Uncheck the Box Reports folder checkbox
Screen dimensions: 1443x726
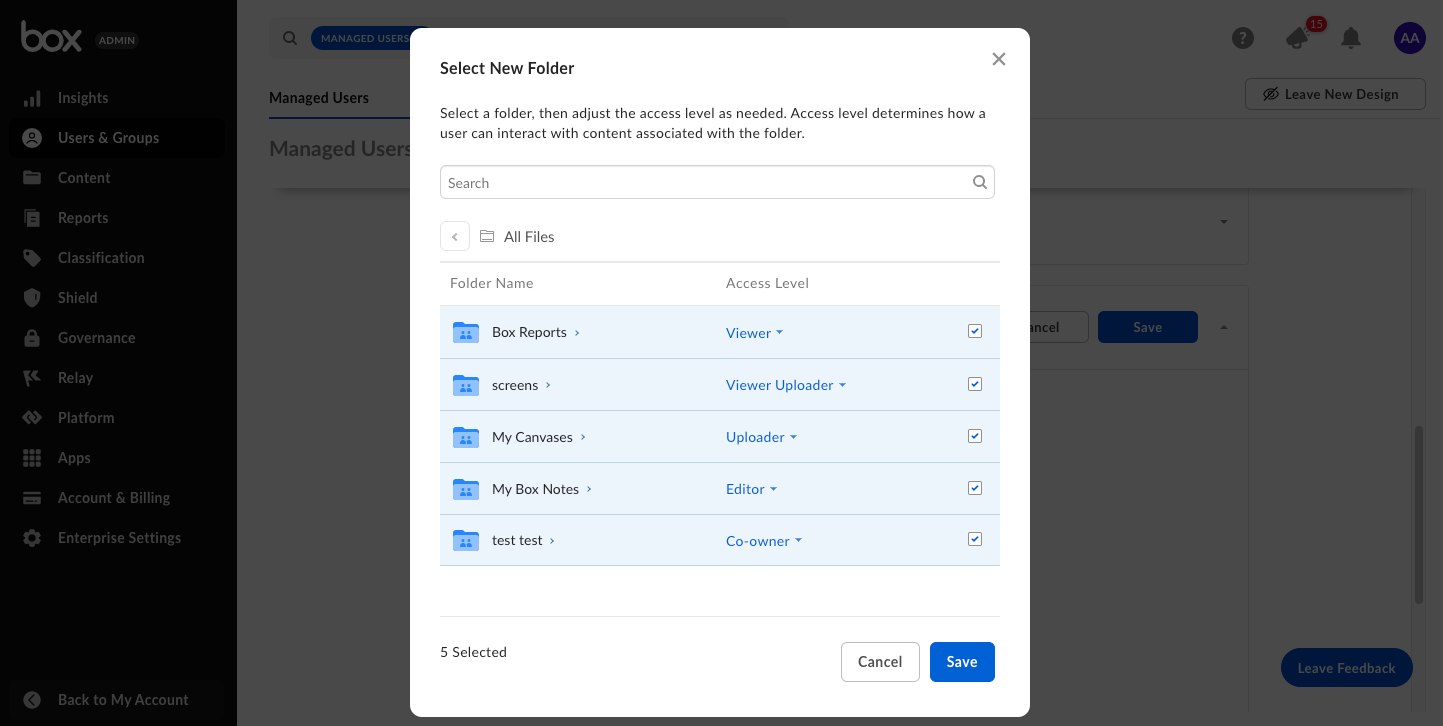tap(975, 331)
